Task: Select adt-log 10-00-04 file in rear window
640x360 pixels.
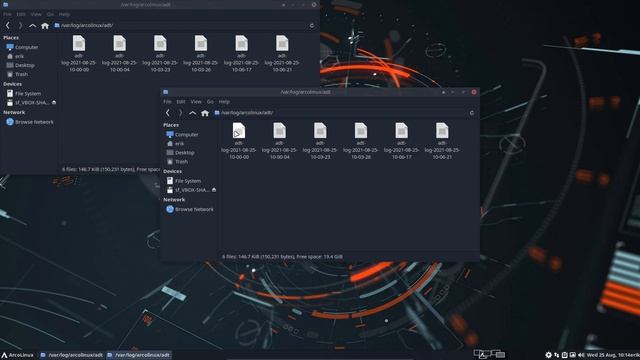Action: tap(120, 54)
